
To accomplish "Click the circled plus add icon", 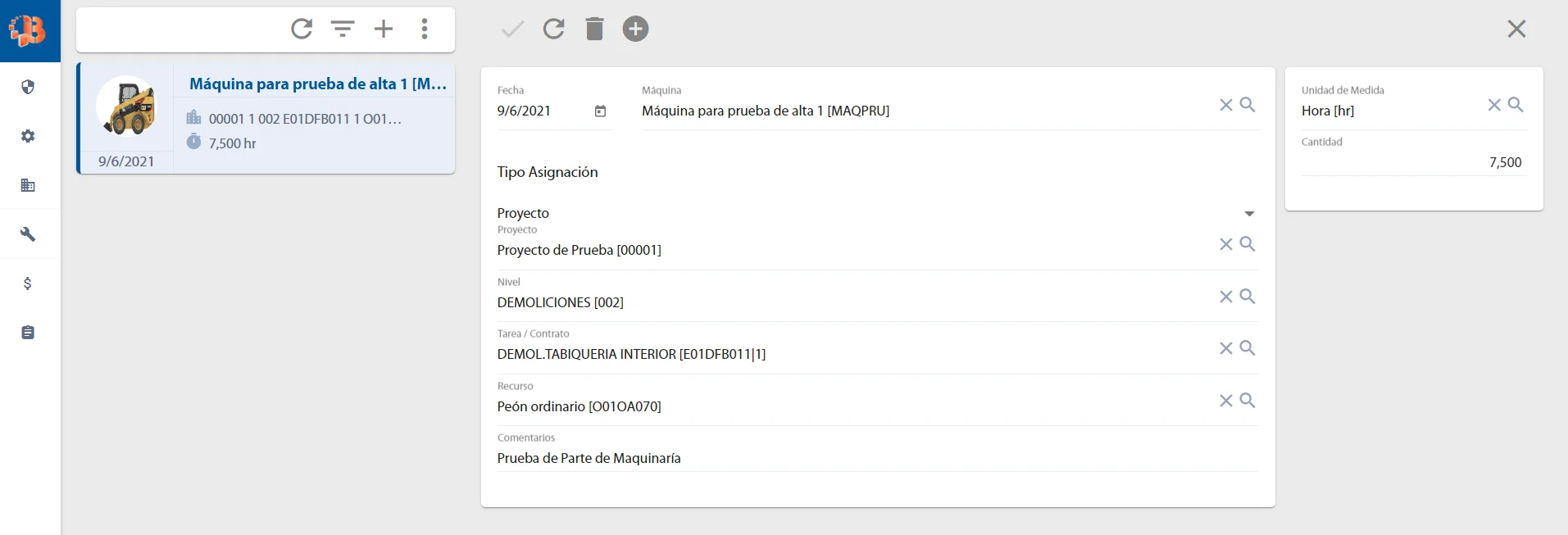I will pos(635,29).
